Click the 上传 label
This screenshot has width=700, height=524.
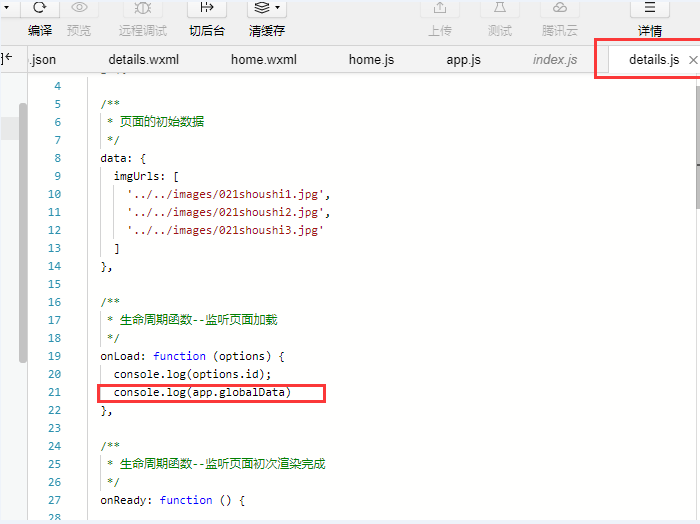click(440, 31)
